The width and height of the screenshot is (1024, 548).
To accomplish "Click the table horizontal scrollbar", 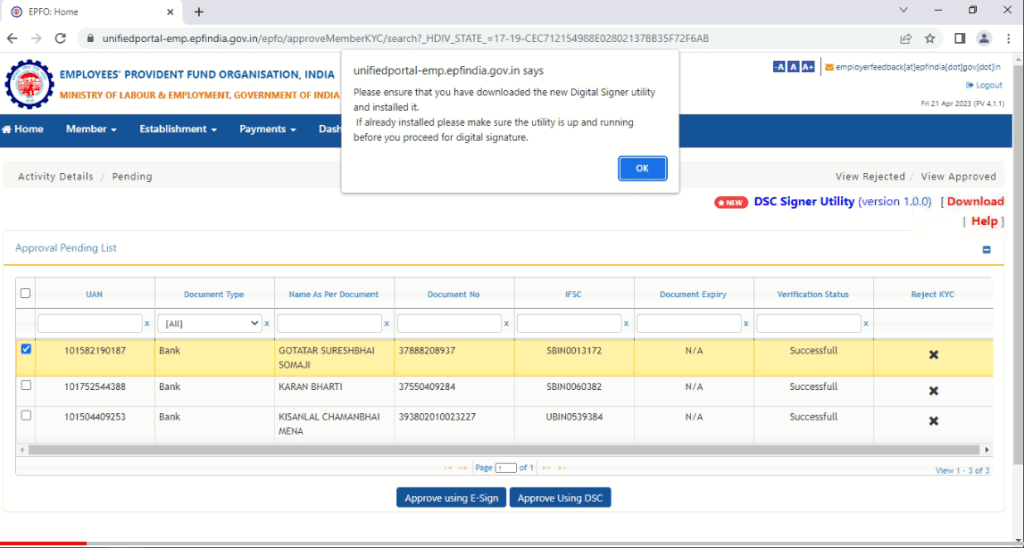I will click(504, 450).
